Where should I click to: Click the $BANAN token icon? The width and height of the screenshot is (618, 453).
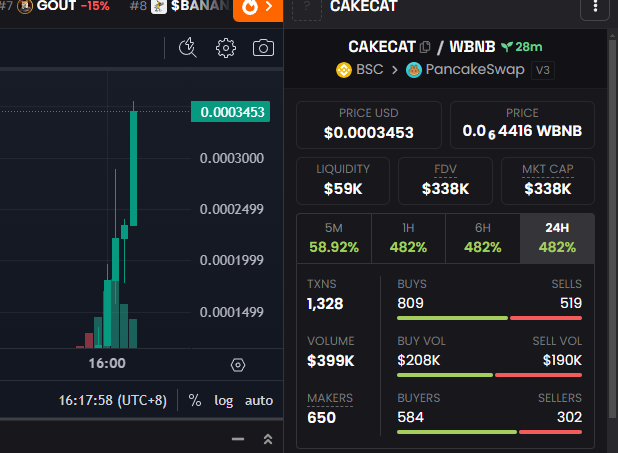[x=159, y=6]
